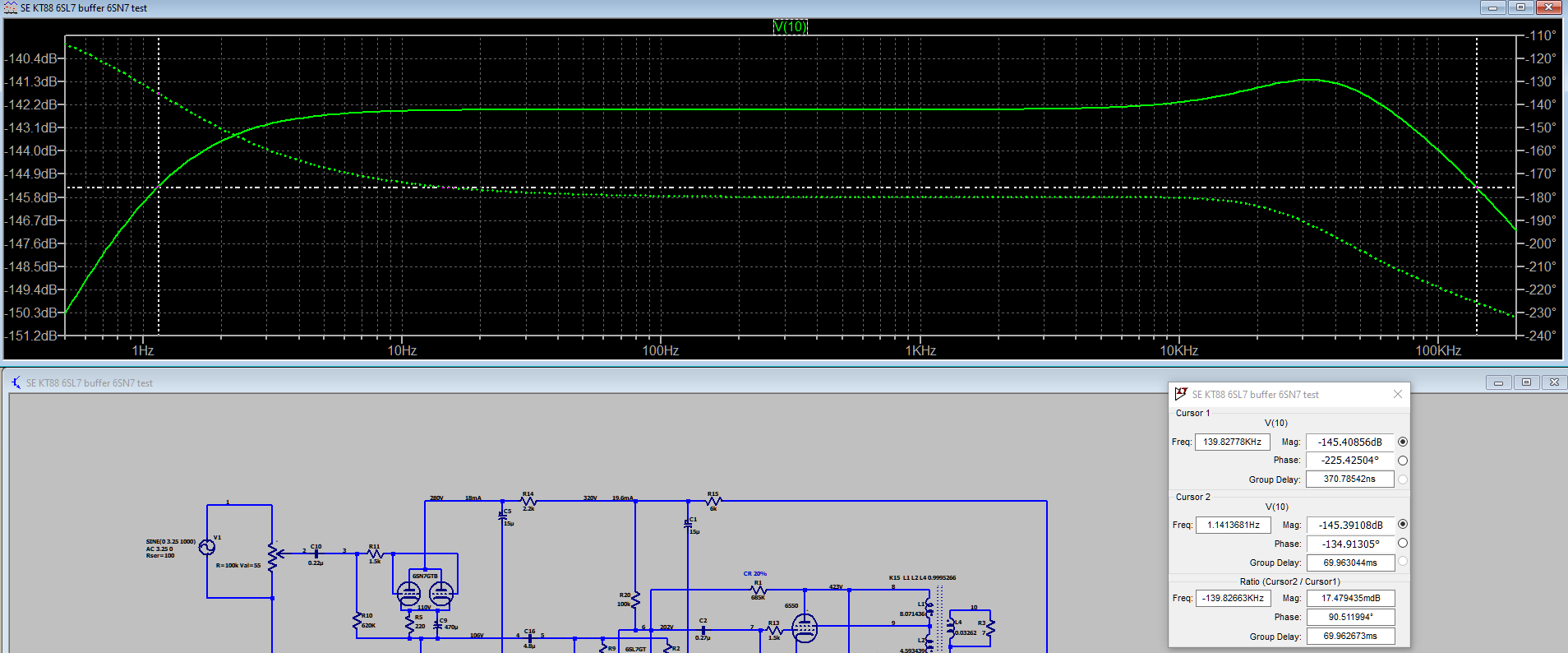Close the cursor readout dialog
The height and width of the screenshot is (653, 1568).
1397,394
